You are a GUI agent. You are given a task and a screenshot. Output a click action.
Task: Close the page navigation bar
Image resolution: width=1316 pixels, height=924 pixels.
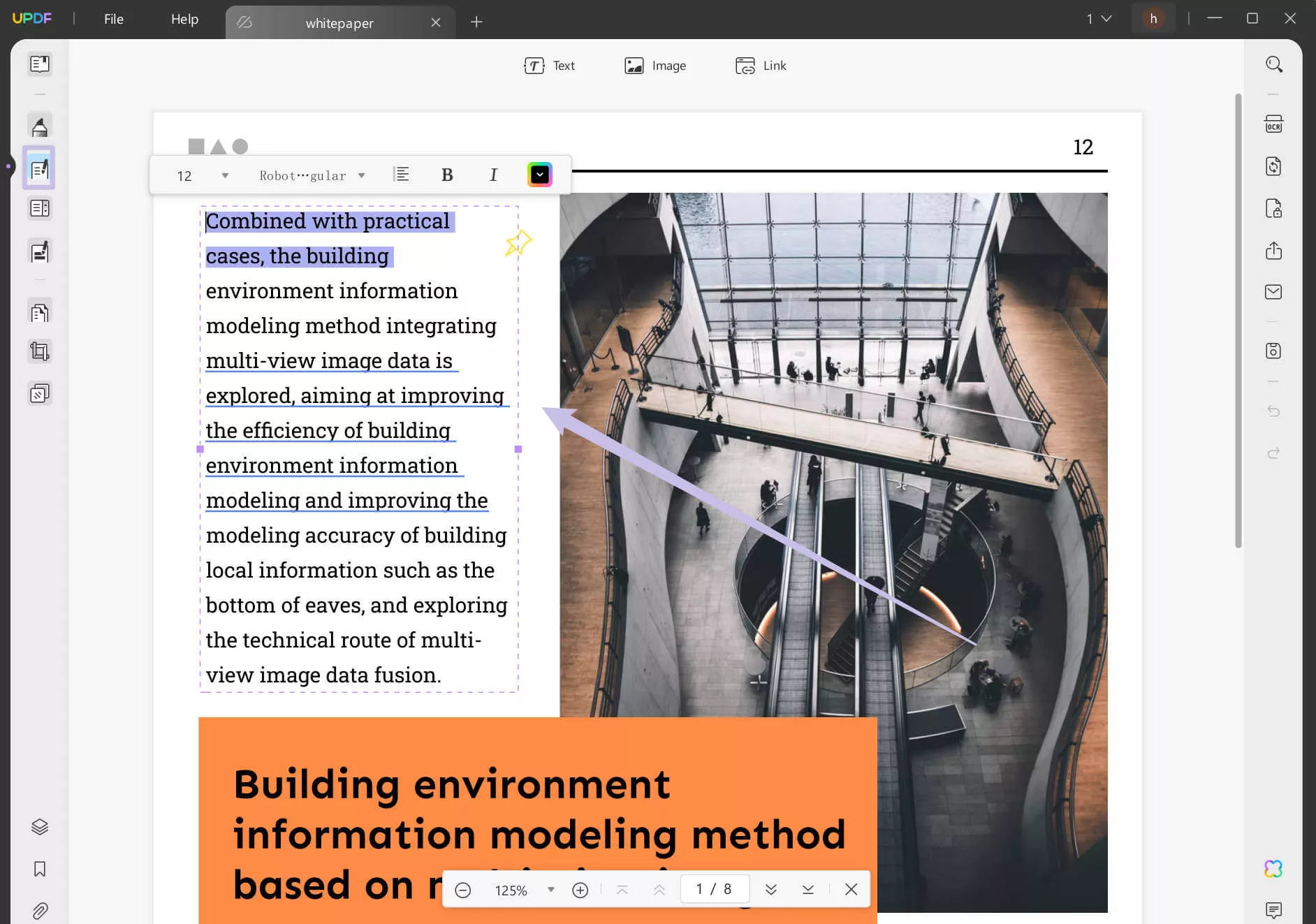[x=851, y=890]
